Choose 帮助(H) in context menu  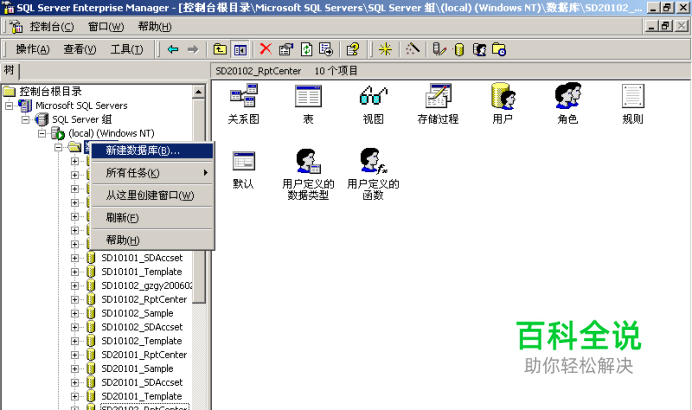(152, 240)
